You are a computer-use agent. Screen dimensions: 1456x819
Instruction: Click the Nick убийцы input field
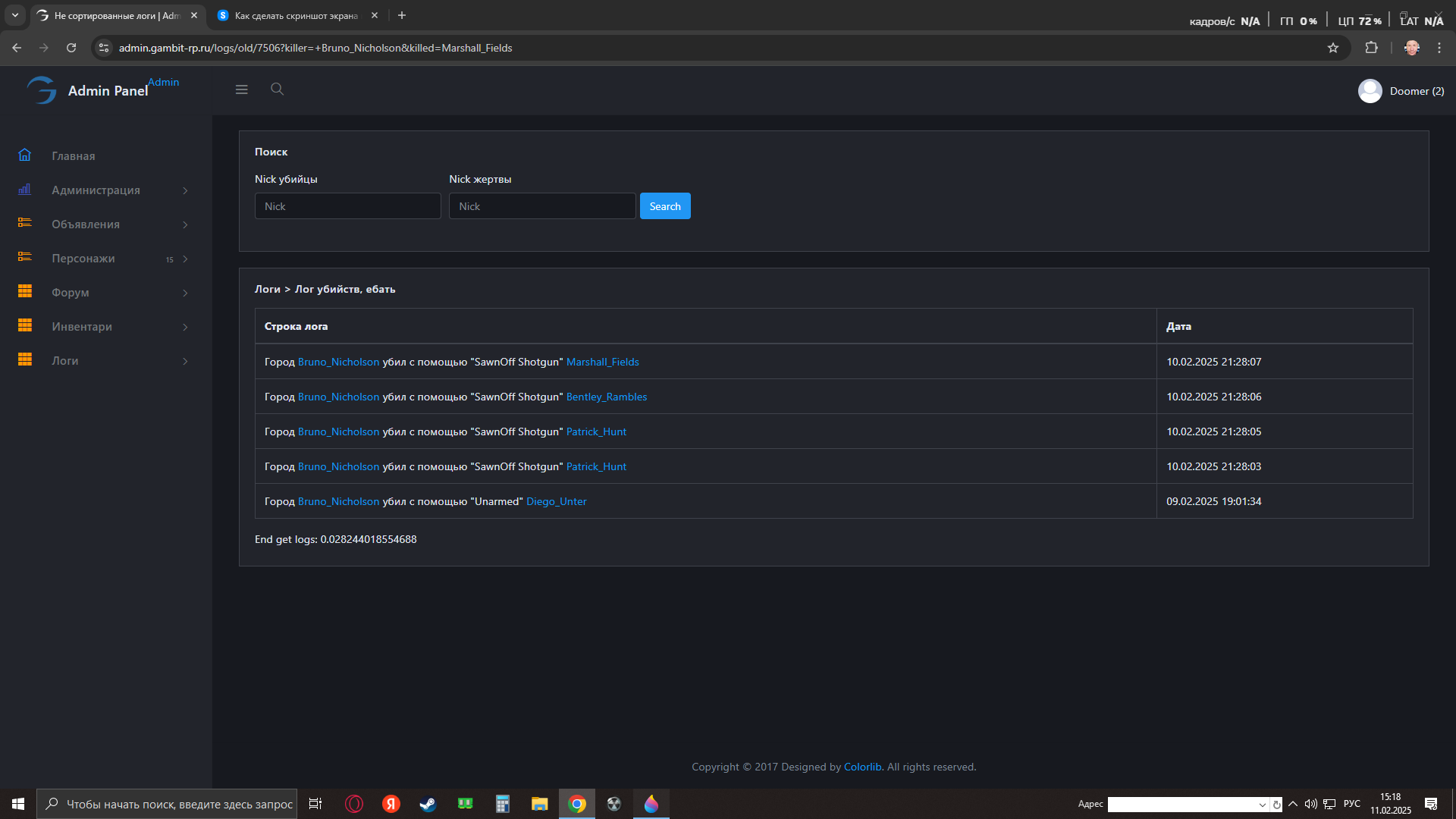347,206
